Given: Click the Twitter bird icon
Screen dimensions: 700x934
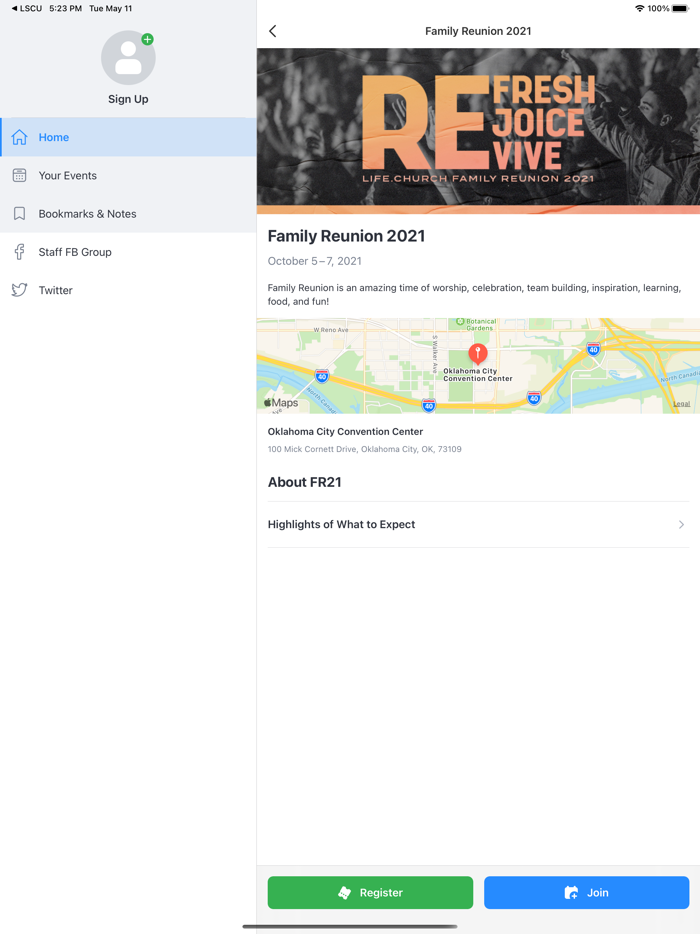Looking at the screenshot, I should pos(20,290).
